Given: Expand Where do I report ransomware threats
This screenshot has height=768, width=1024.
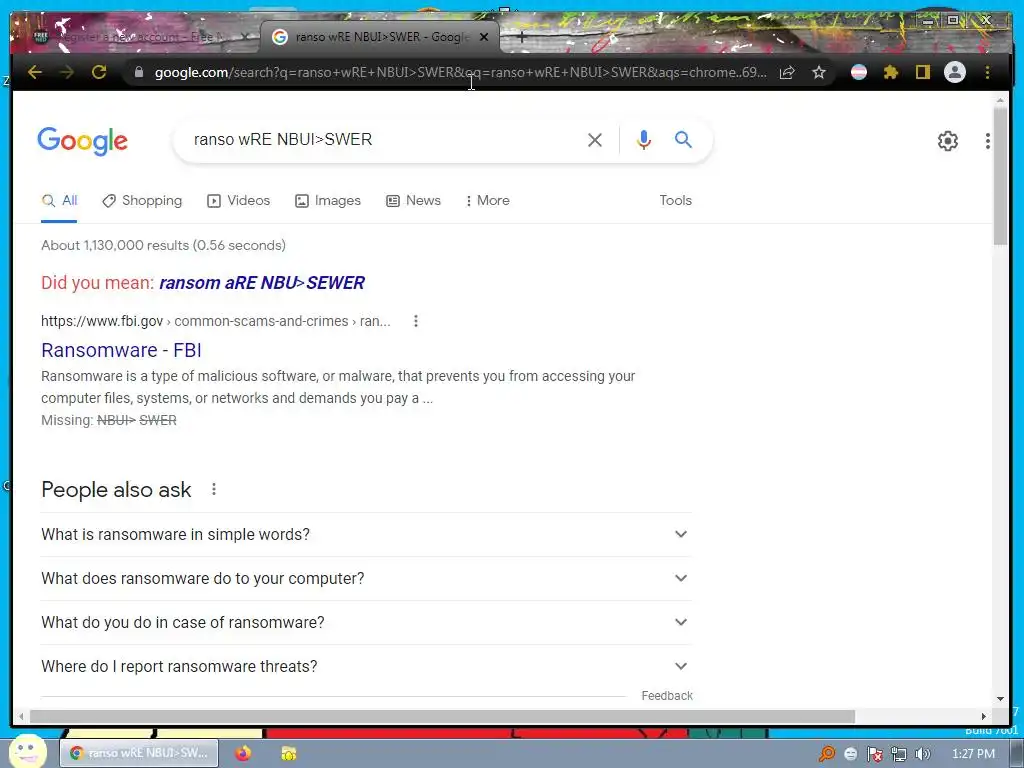Looking at the screenshot, I should (366, 666).
